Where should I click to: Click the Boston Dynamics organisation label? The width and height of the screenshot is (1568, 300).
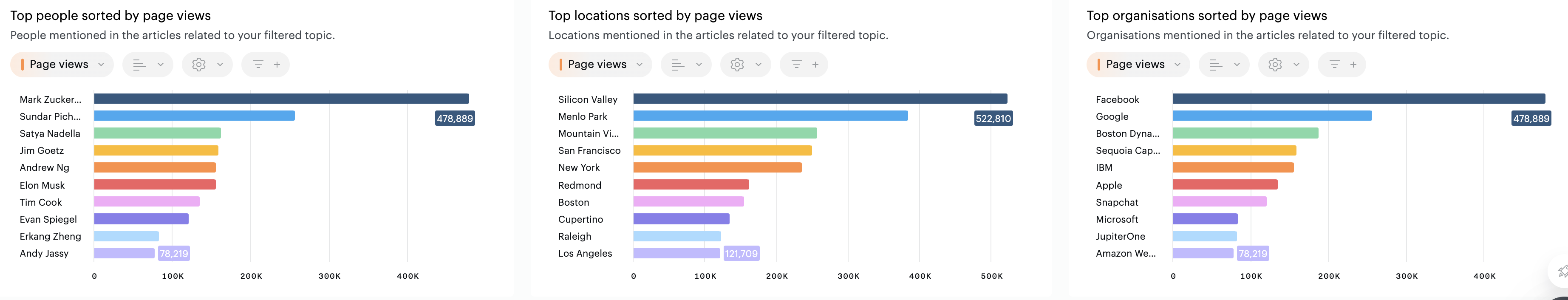click(x=1127, y=133)
